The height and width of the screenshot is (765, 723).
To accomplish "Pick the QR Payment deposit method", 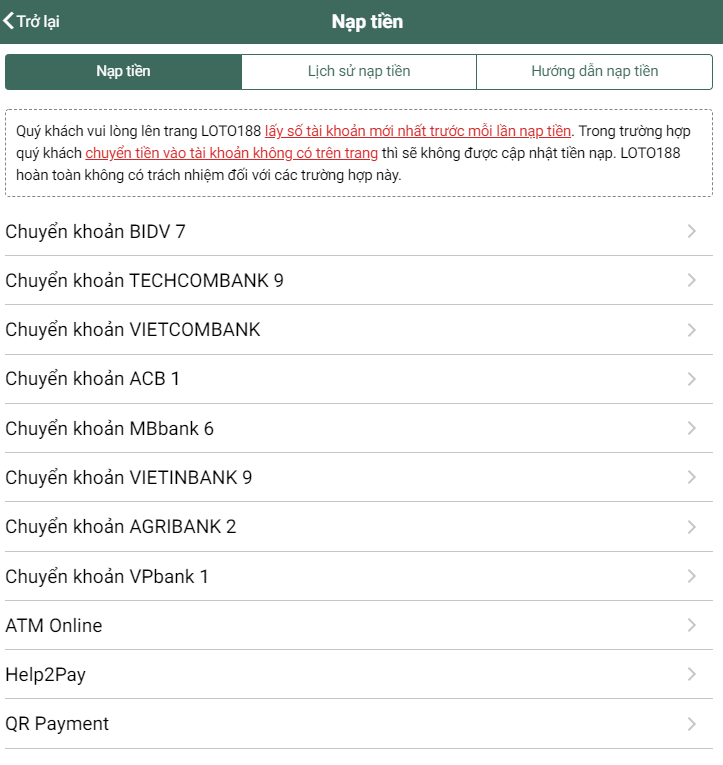I will point(359,724).
